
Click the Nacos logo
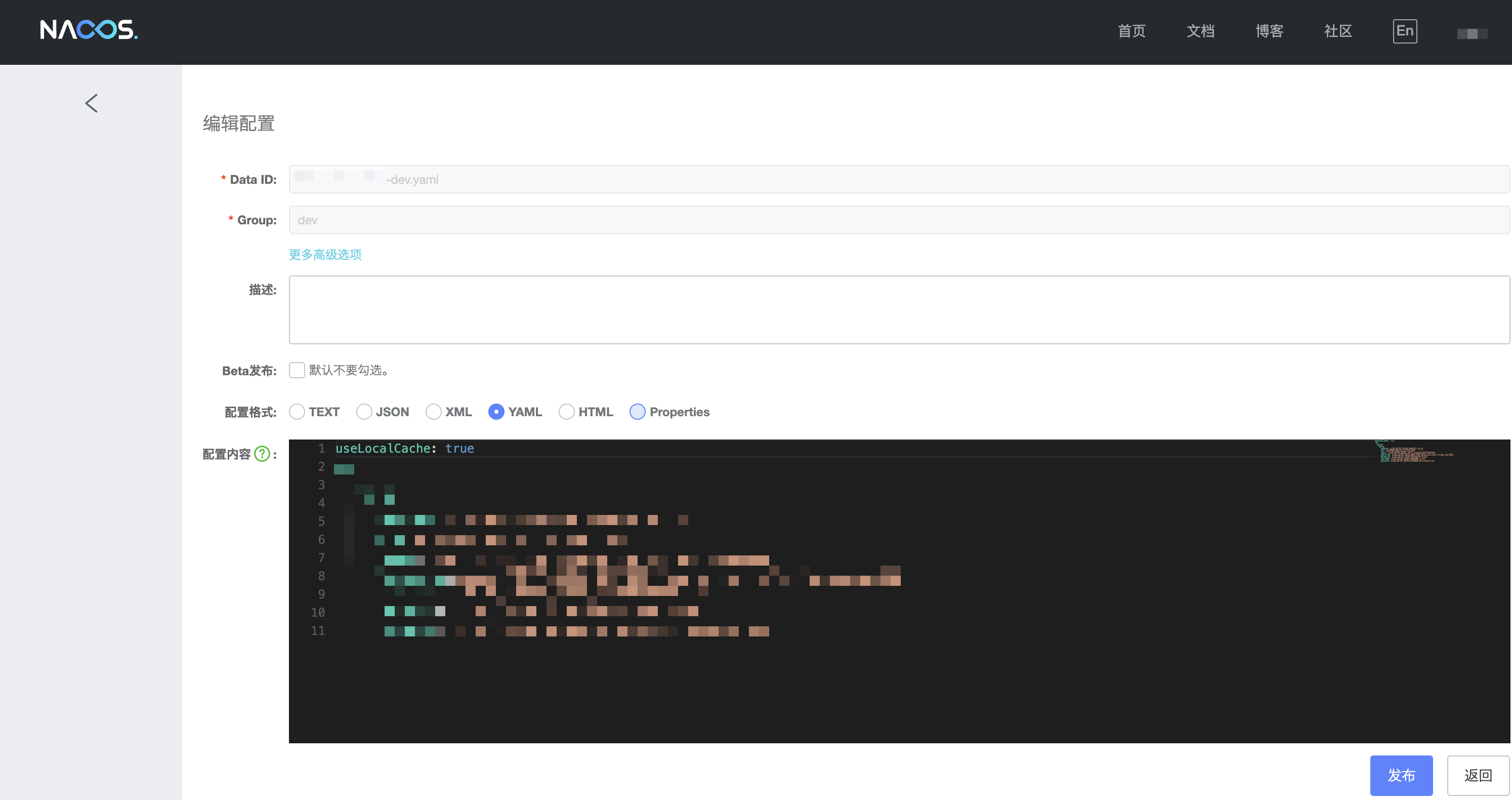coord(89,29)
